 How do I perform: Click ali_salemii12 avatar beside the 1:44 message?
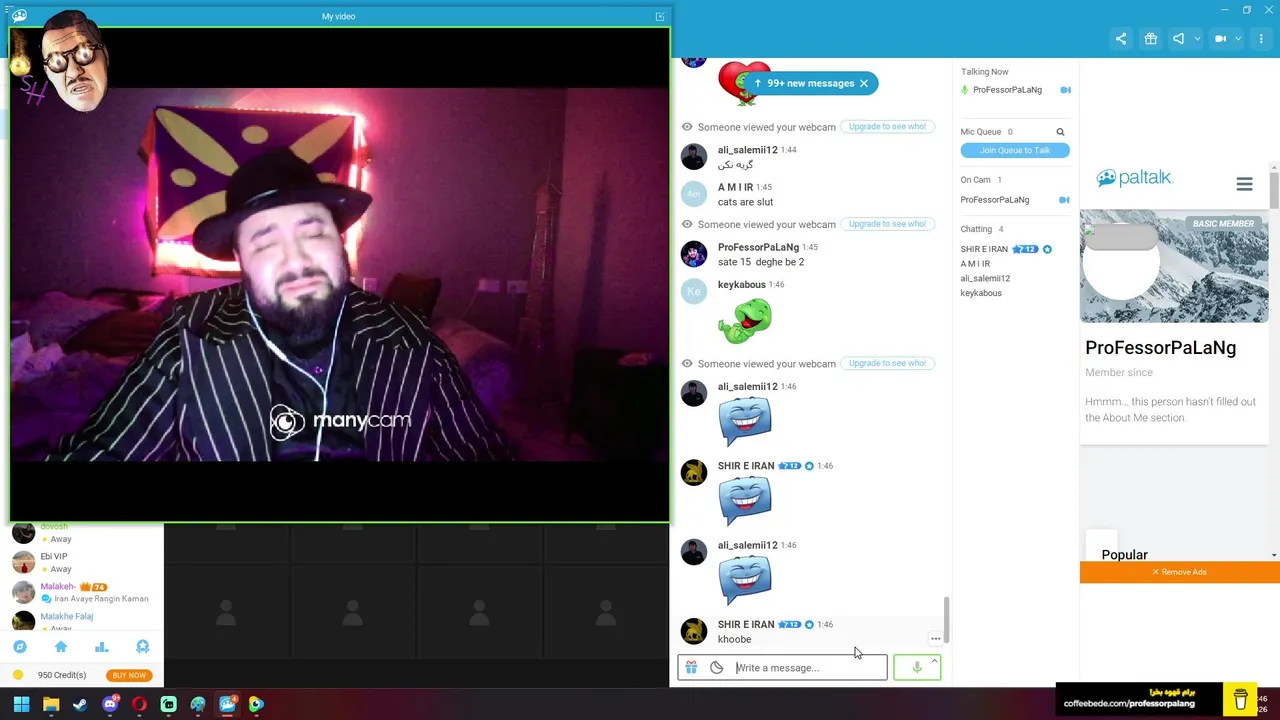click(x=694, y=156)
